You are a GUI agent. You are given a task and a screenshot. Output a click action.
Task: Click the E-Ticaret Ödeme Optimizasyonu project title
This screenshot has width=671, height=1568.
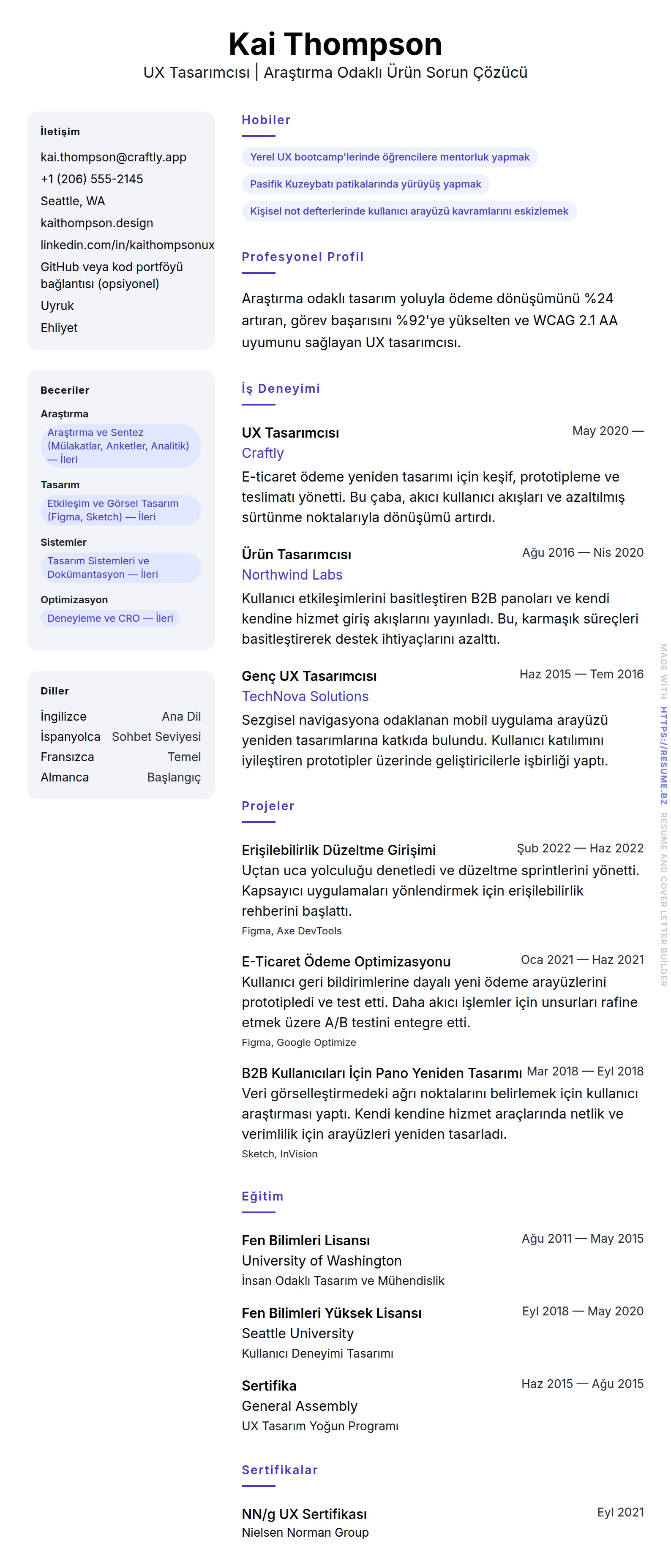click(346, 961)
